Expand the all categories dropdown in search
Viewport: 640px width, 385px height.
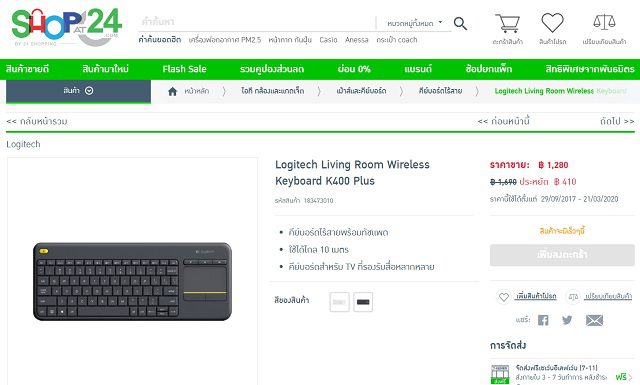click(414, 23)
